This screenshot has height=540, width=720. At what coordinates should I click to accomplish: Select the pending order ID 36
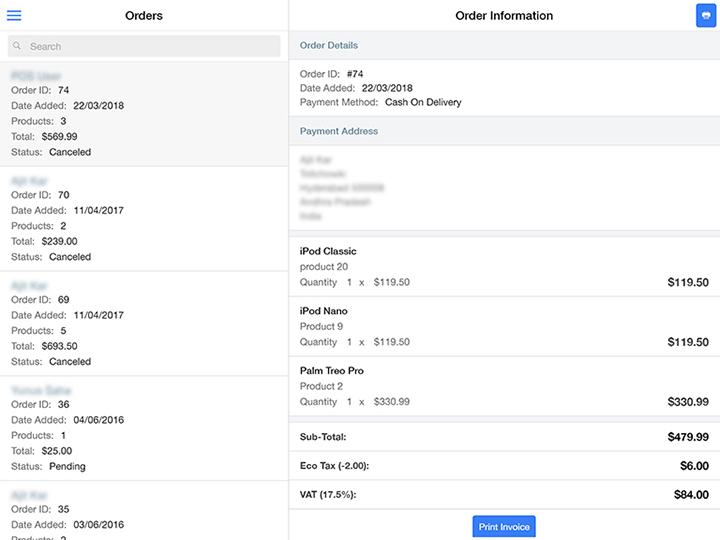[144, 428]
